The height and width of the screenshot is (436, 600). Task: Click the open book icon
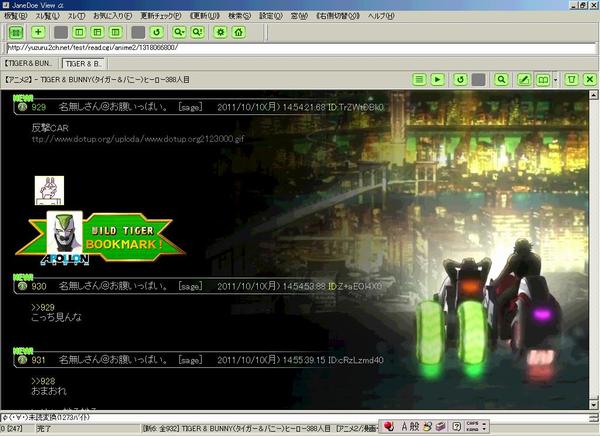point(543,80)
